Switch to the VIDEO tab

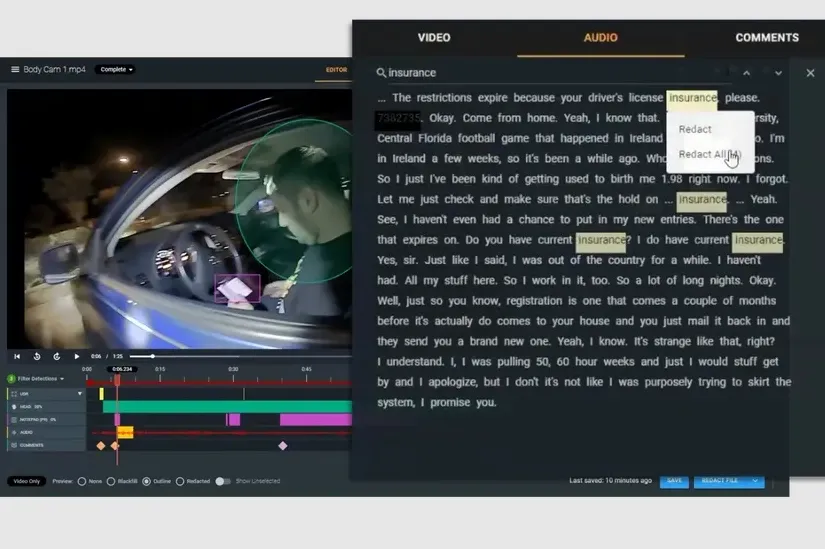point(434,37)
